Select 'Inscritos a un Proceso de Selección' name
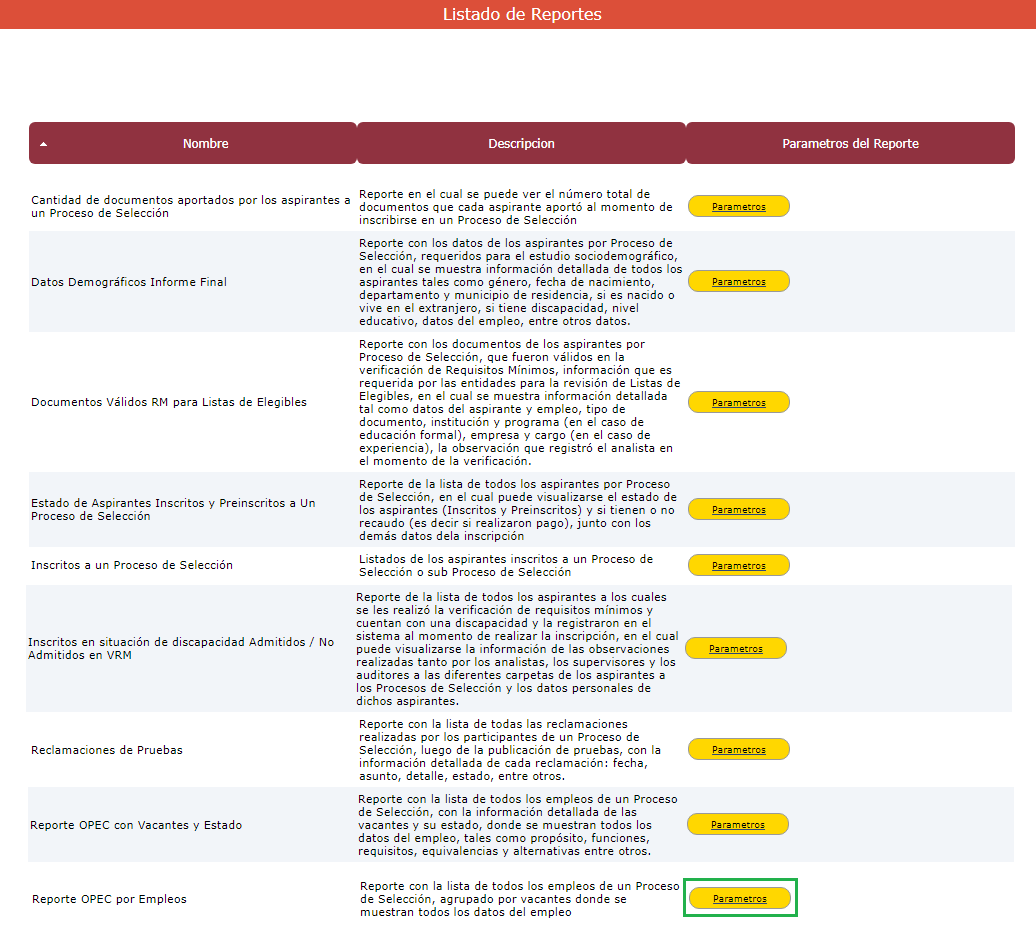Image resolution: width=1036 pixels, height=932 pixels. pyautogui.click(x=132, y=565)
